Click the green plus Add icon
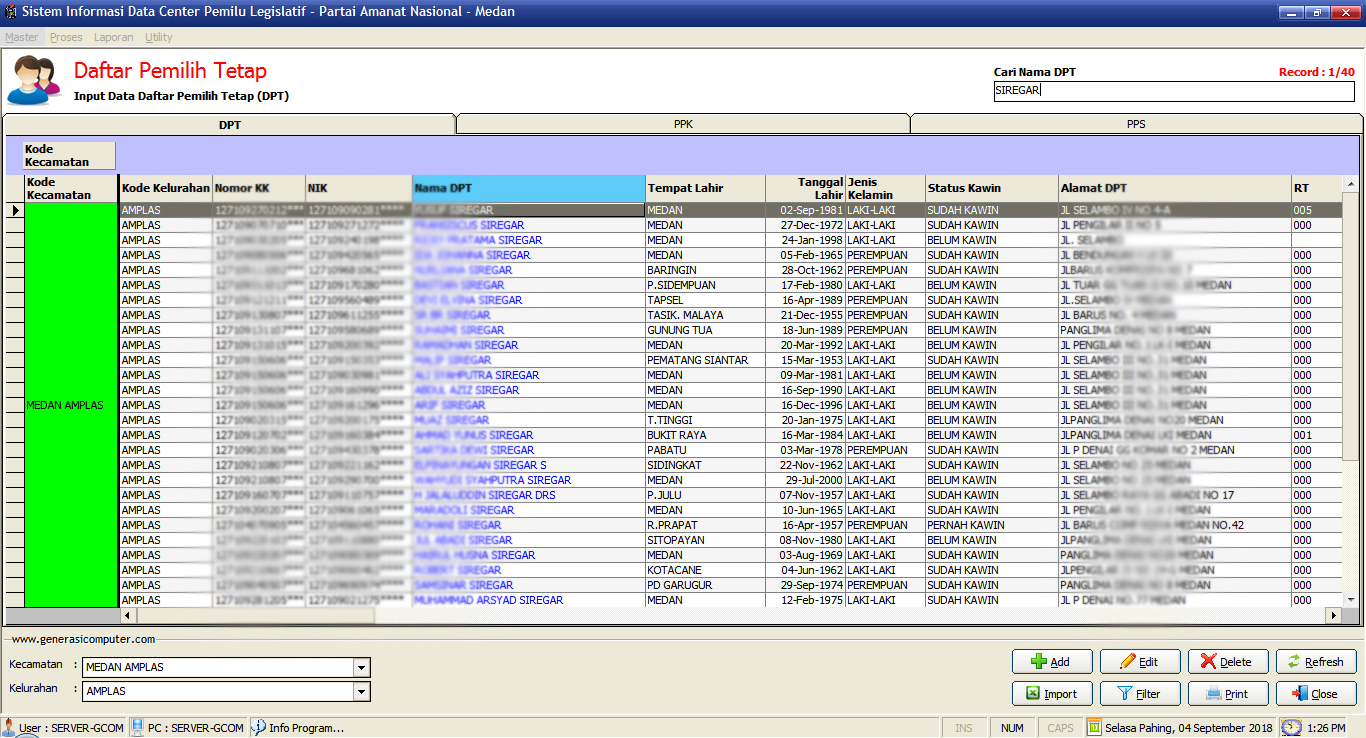The image size is (1366, 738). point(1039,662)
